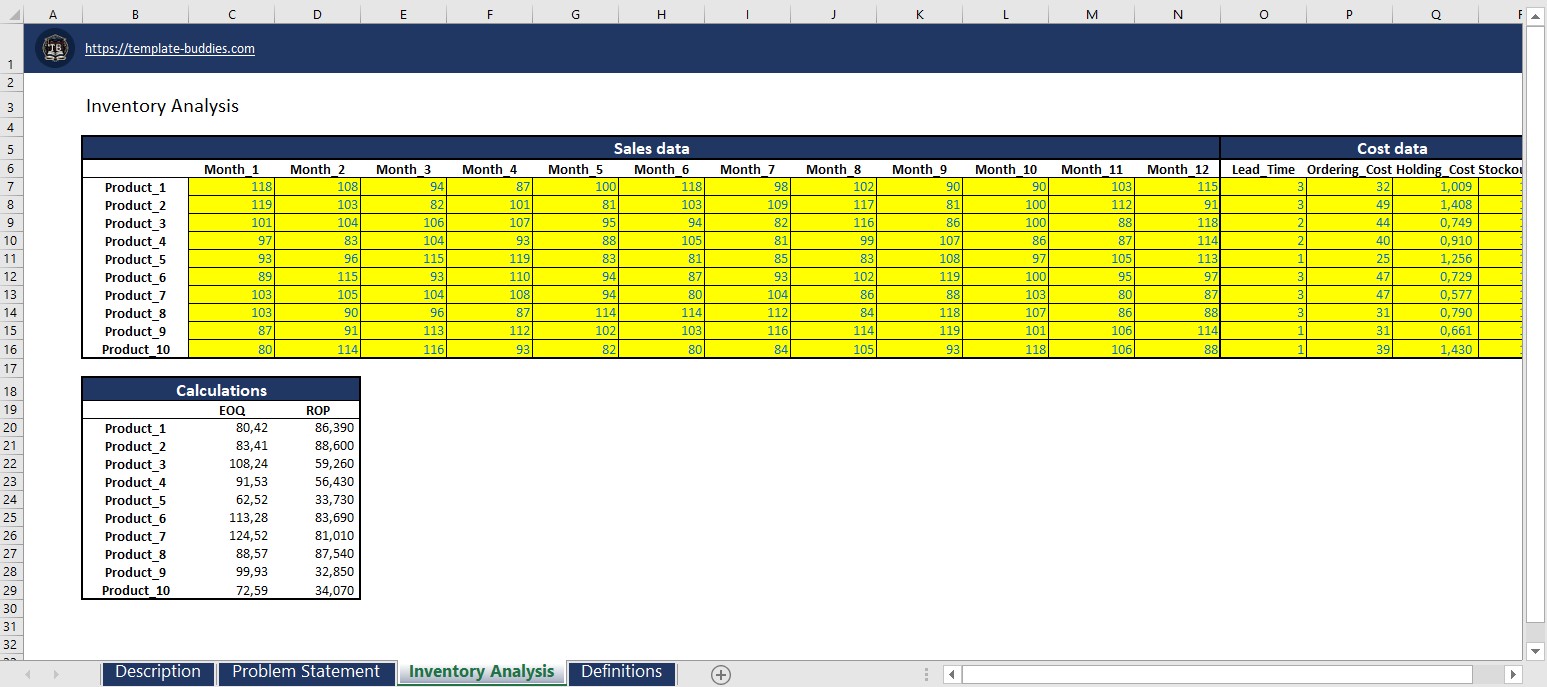Switch to the Definitions sheet tab

click(x=622, y=672)
